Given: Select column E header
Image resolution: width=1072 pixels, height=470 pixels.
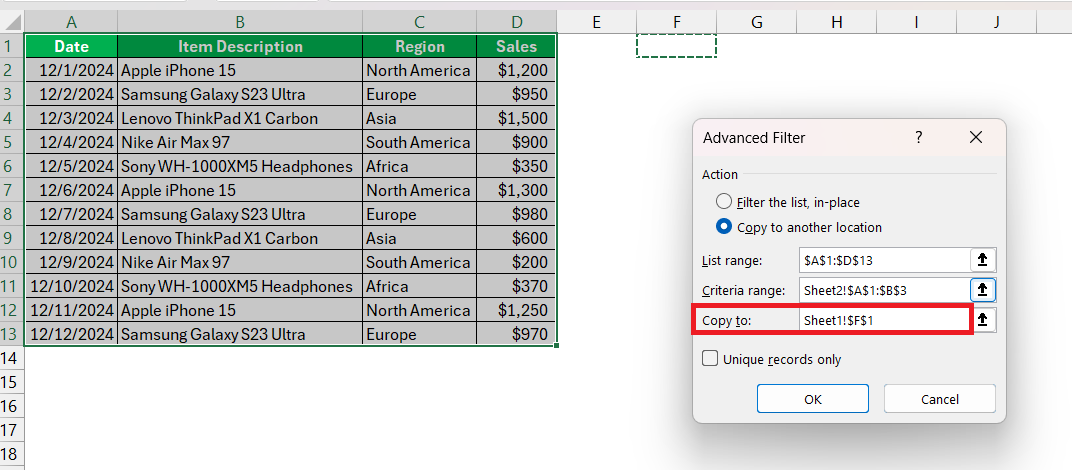Looking at the screenshot, I should (596, 23).
